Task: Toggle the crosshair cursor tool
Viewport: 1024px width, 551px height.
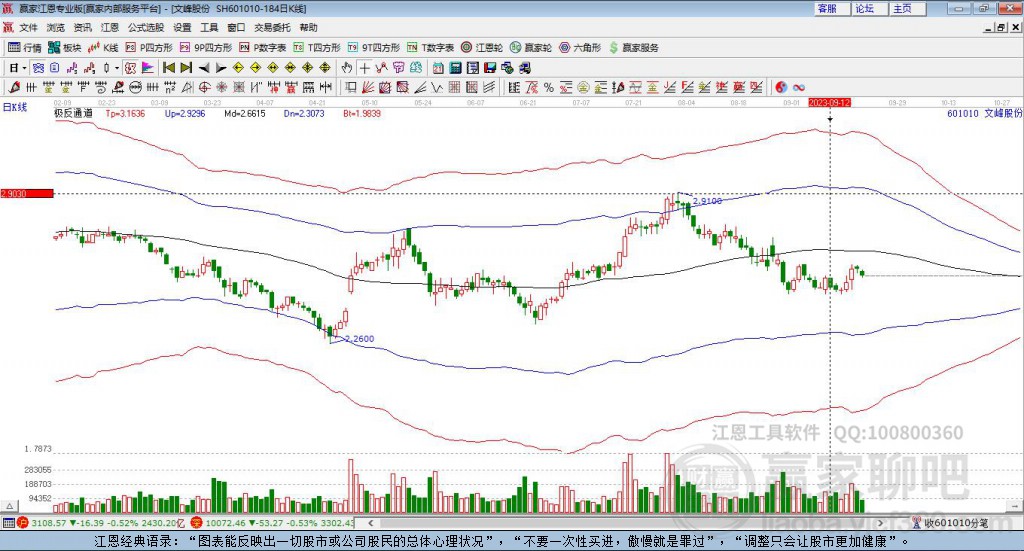Action: (x=364, y=68)
